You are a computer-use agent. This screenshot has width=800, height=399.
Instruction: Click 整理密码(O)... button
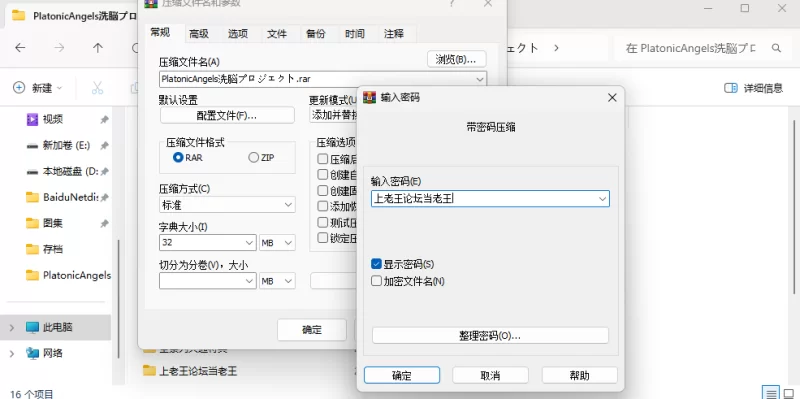(490, 335)
